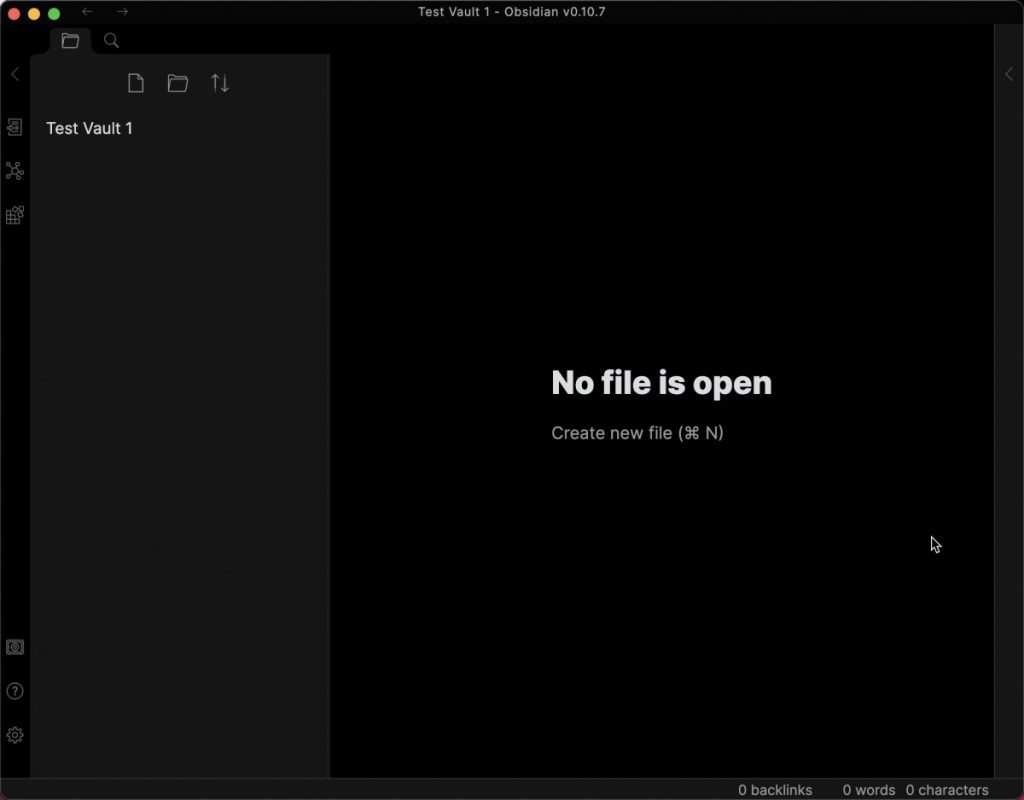Navigate back with the left arrow
Image resolution: width=1024 pixels, height=800 pixels.
point(87,12)
